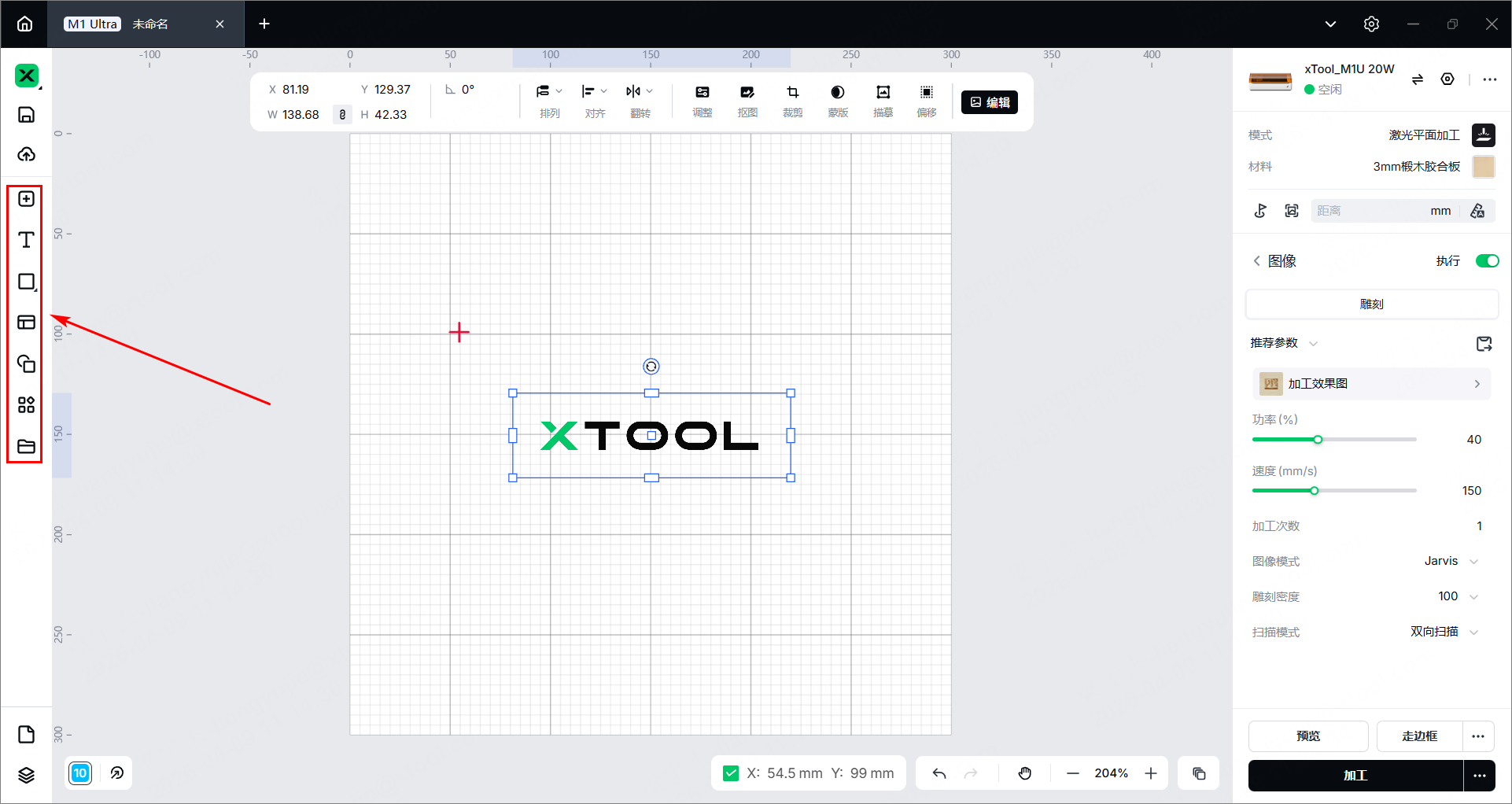Open the cloud upload icon
The height and width of the screenshot is (804, 1512).
coord(26,153)
